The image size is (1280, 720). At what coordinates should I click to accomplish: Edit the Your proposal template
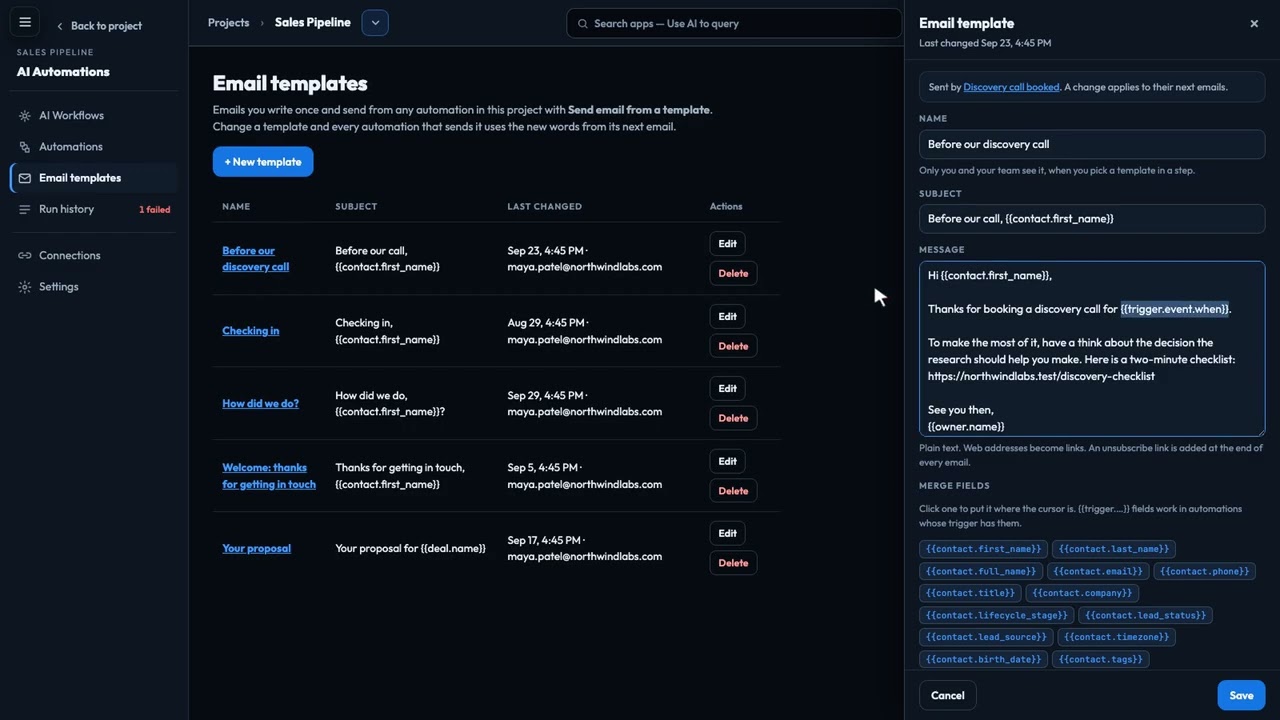[727, 534]
